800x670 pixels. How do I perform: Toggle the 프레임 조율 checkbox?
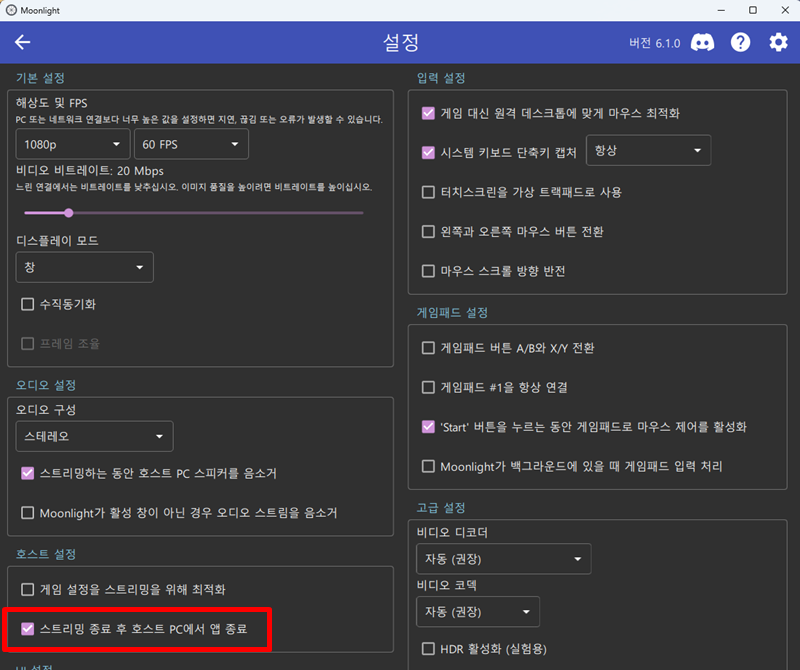[x=28, y=344]
